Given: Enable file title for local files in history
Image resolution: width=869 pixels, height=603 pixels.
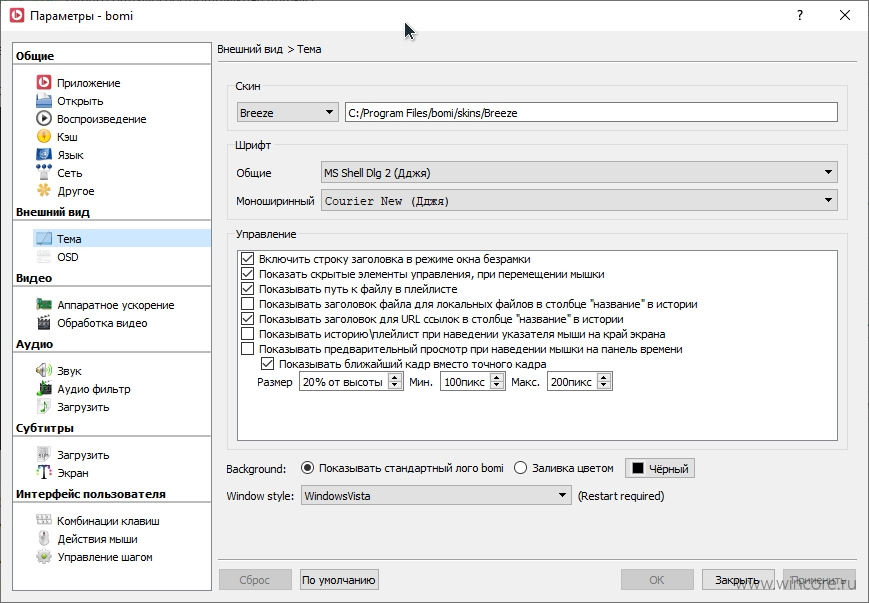Looking at the screenshot, I should point(248,304).
